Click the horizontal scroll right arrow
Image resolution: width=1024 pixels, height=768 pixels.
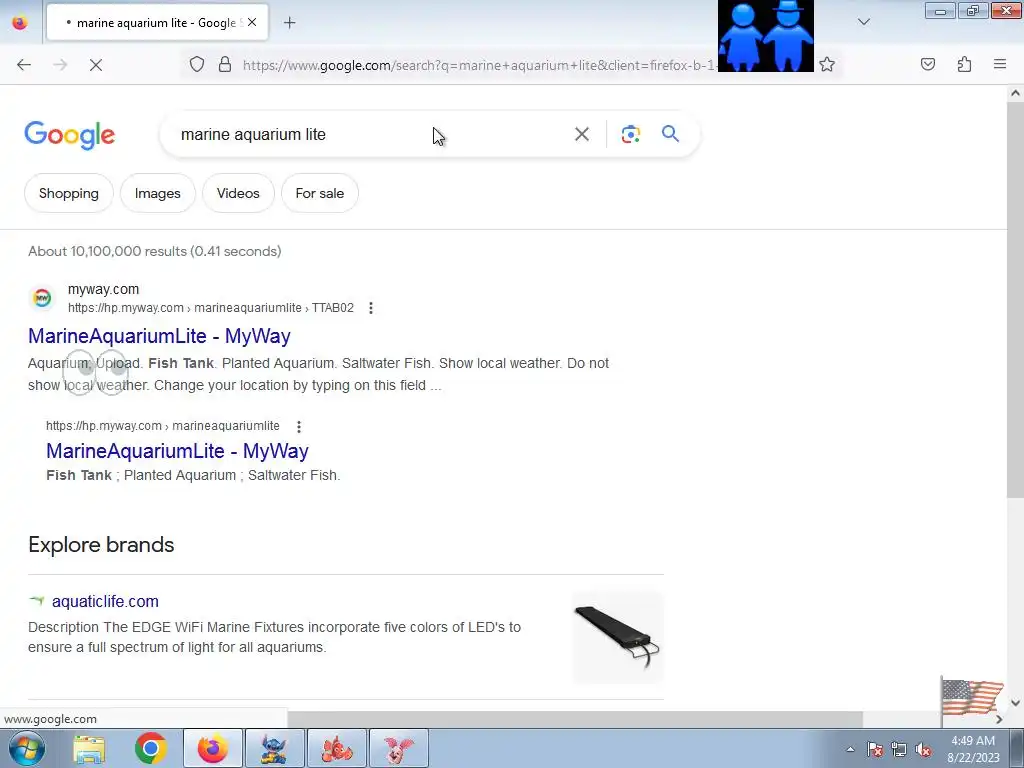coord(999,719)
